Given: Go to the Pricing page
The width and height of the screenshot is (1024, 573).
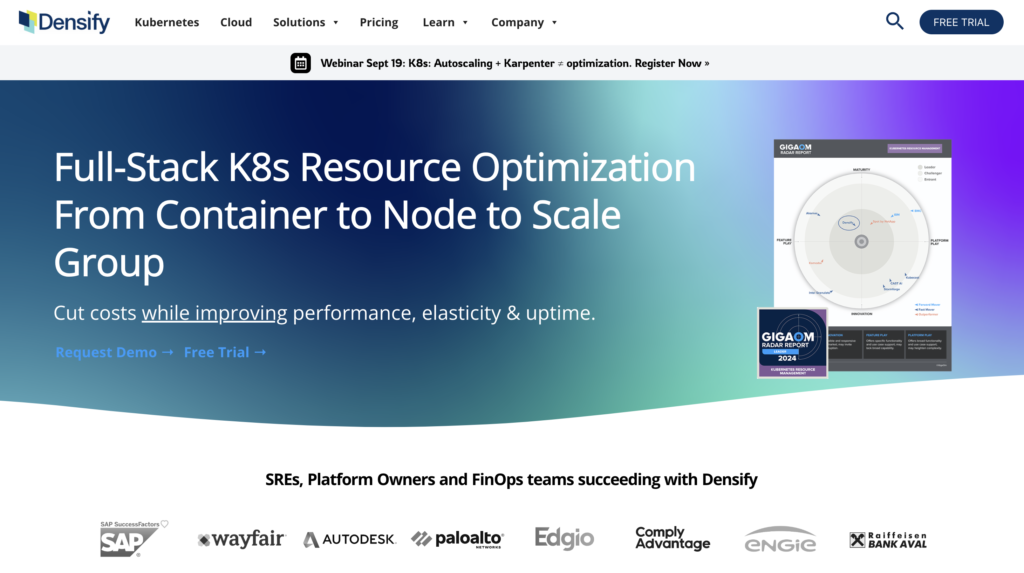Looking at the screenshot, I should [379, 22].
